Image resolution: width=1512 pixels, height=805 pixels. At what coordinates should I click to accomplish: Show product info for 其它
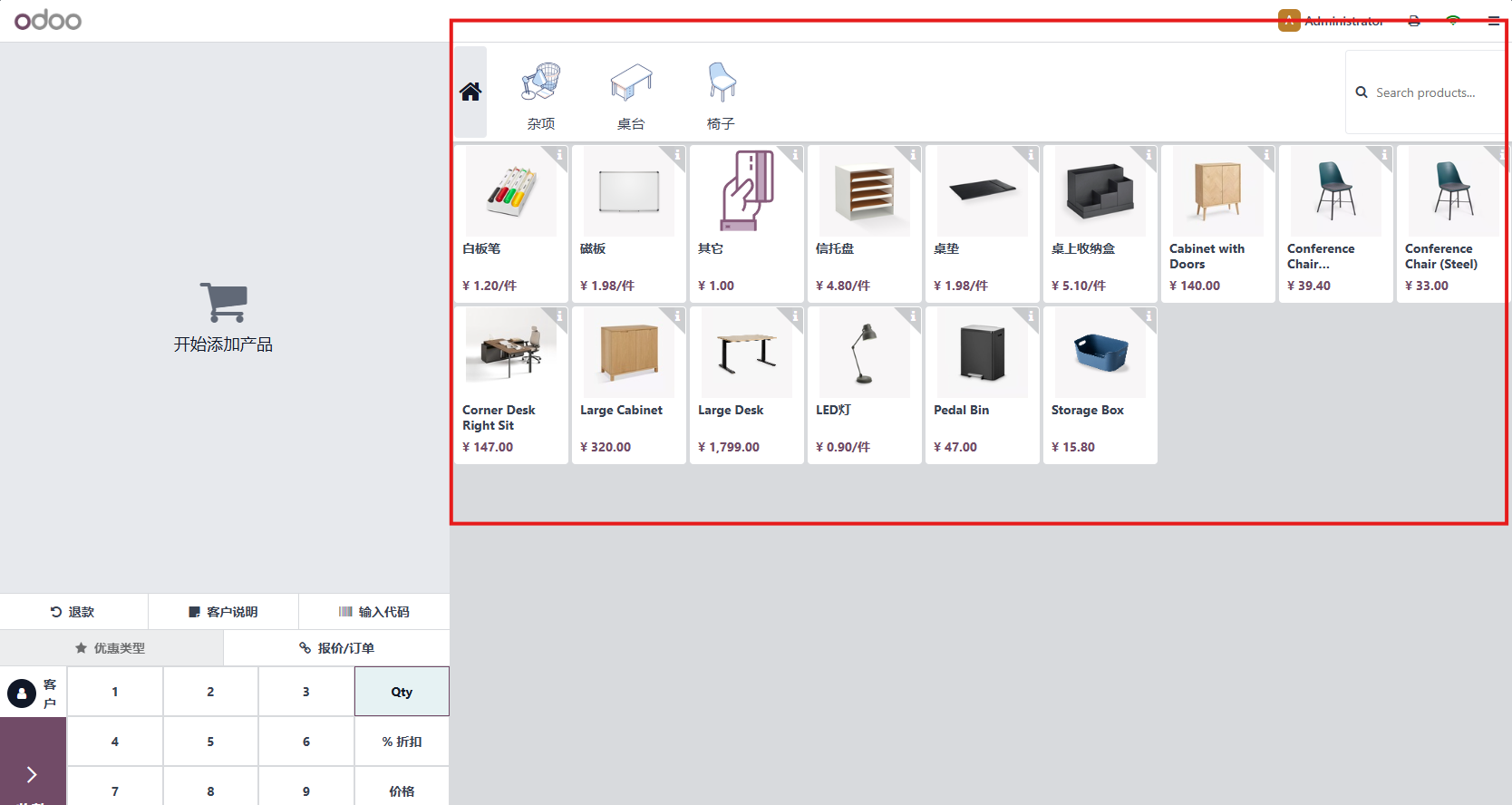795,155
